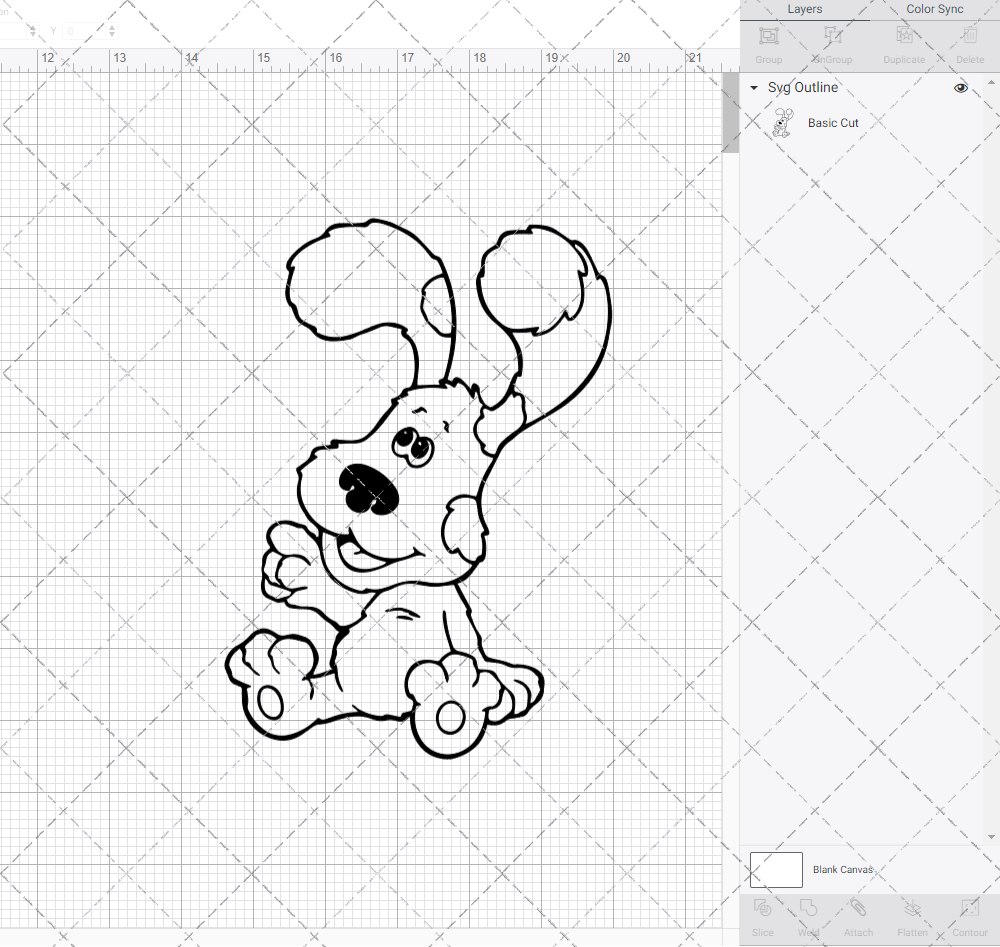Select the dog outline image on canvas
The height and width of the screenshot is (947, 1000).
click(418, 488)
